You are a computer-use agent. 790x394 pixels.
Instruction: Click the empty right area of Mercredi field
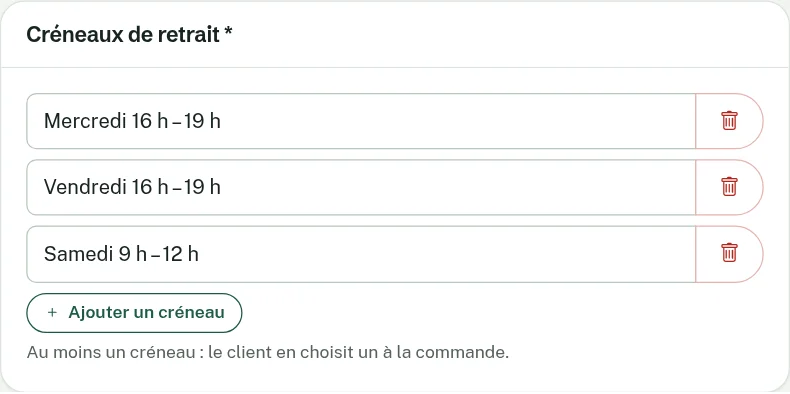(x=456, y=121)
